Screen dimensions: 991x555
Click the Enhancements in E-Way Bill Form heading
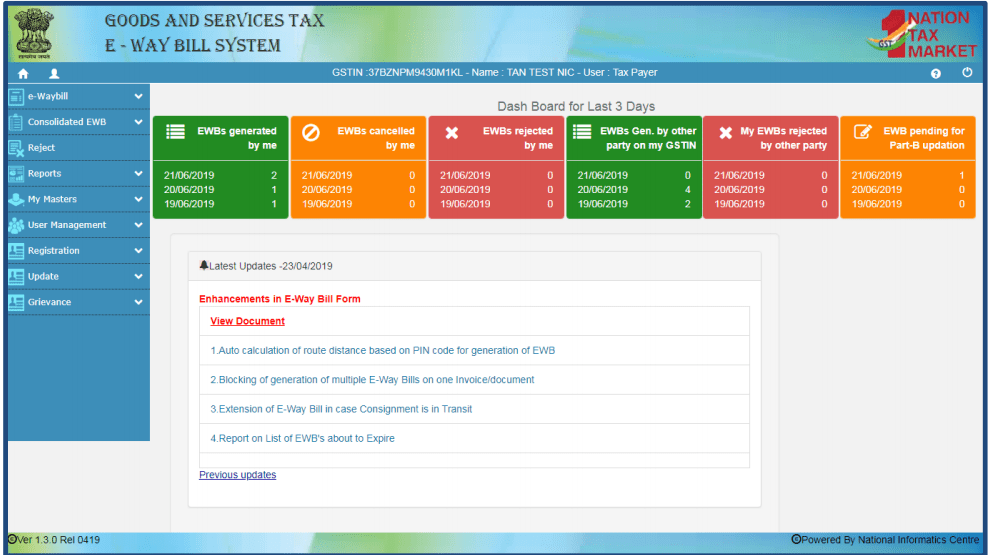tap(279, 299)
